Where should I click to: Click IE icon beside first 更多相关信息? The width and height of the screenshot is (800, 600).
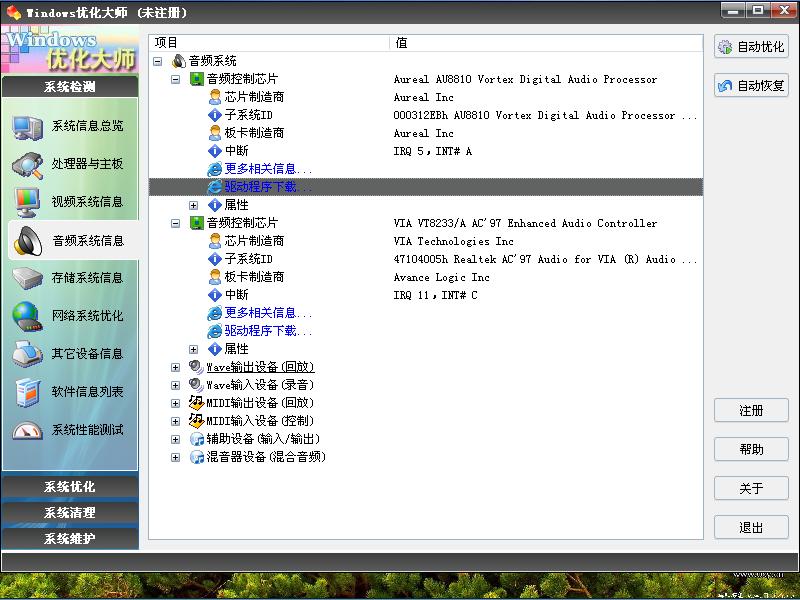(215, 169)
